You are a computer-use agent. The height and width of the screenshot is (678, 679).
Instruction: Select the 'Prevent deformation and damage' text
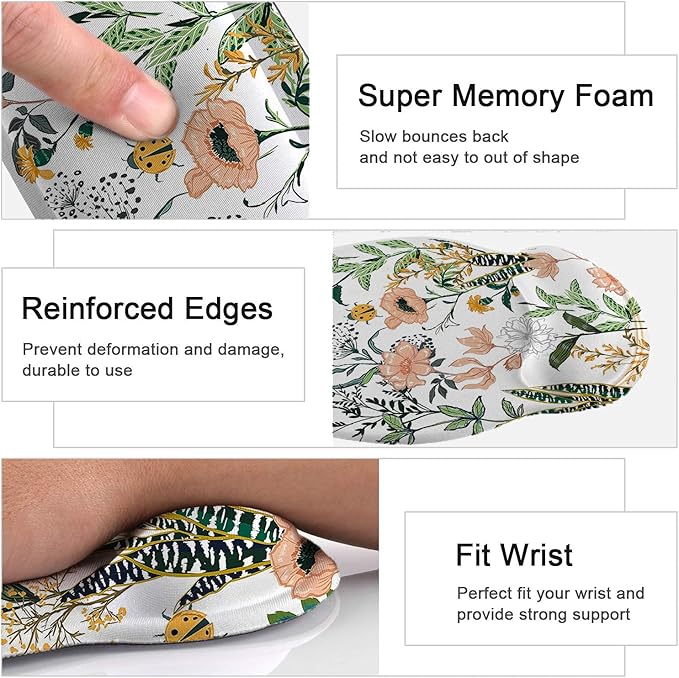tap(153, 349)
